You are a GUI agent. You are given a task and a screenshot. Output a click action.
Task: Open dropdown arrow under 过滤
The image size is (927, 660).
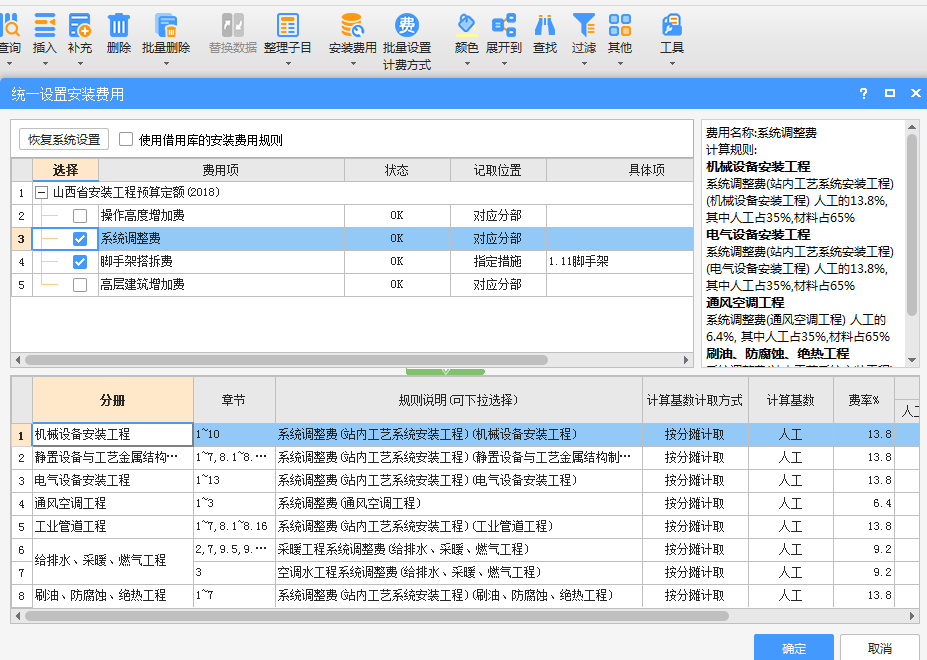point(584,63)
